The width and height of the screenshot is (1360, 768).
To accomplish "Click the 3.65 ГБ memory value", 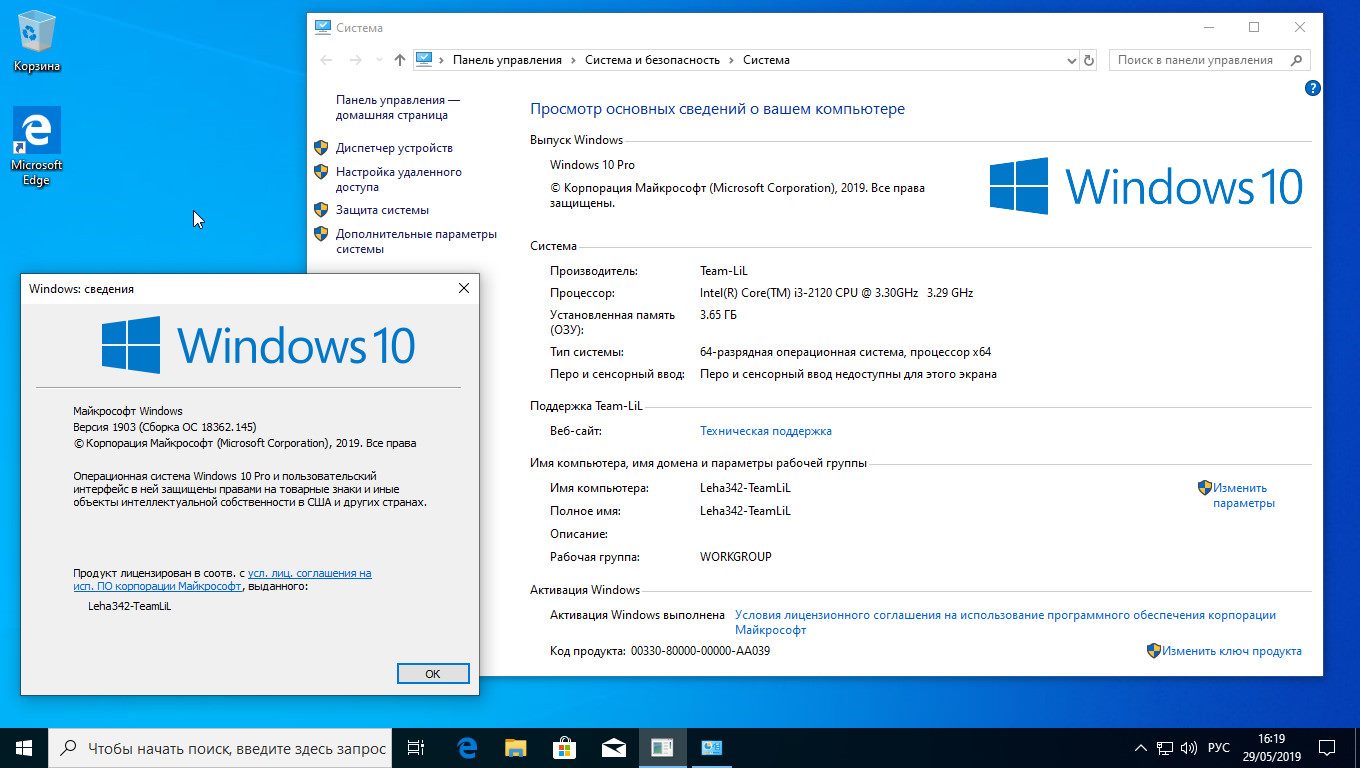I will [x=718, y=315].
